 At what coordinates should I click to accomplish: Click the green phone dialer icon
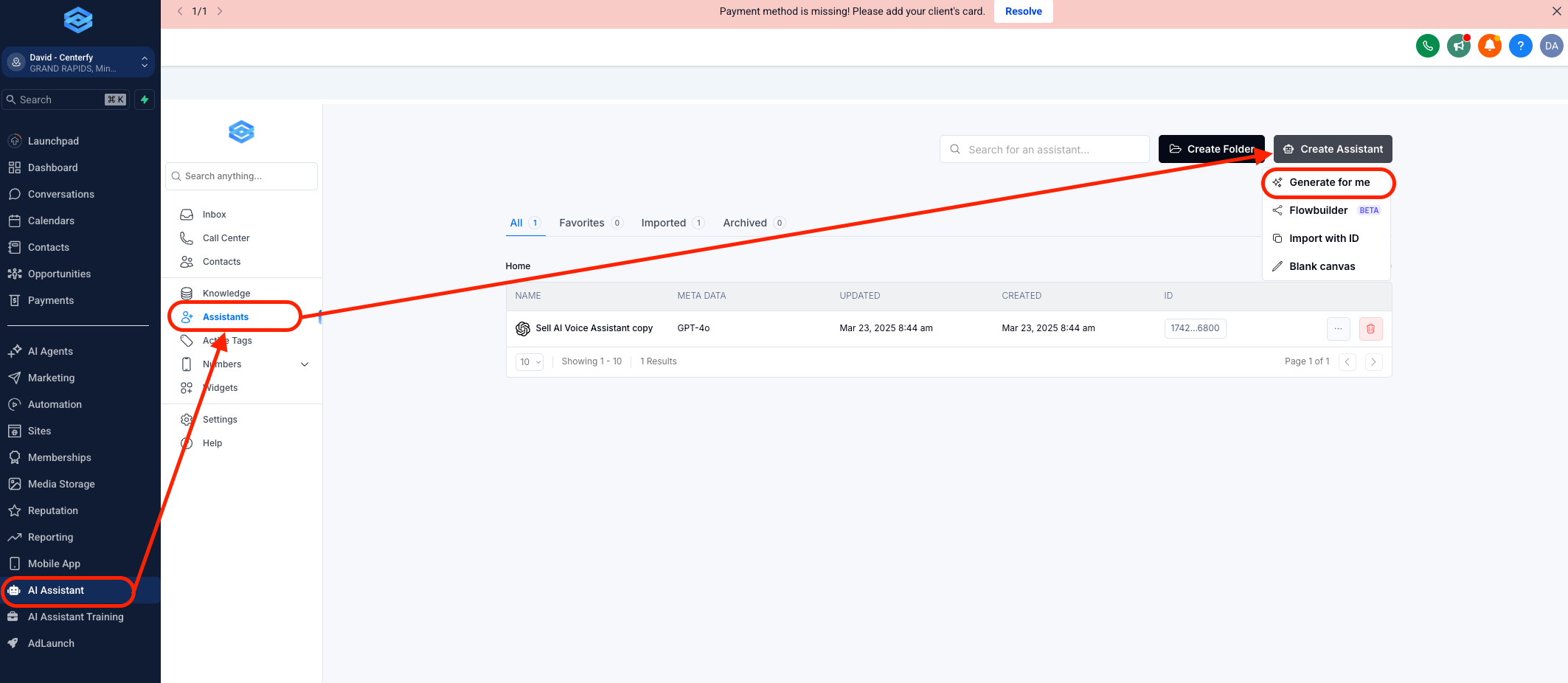pyautogui.click(x=1427, y=46)
